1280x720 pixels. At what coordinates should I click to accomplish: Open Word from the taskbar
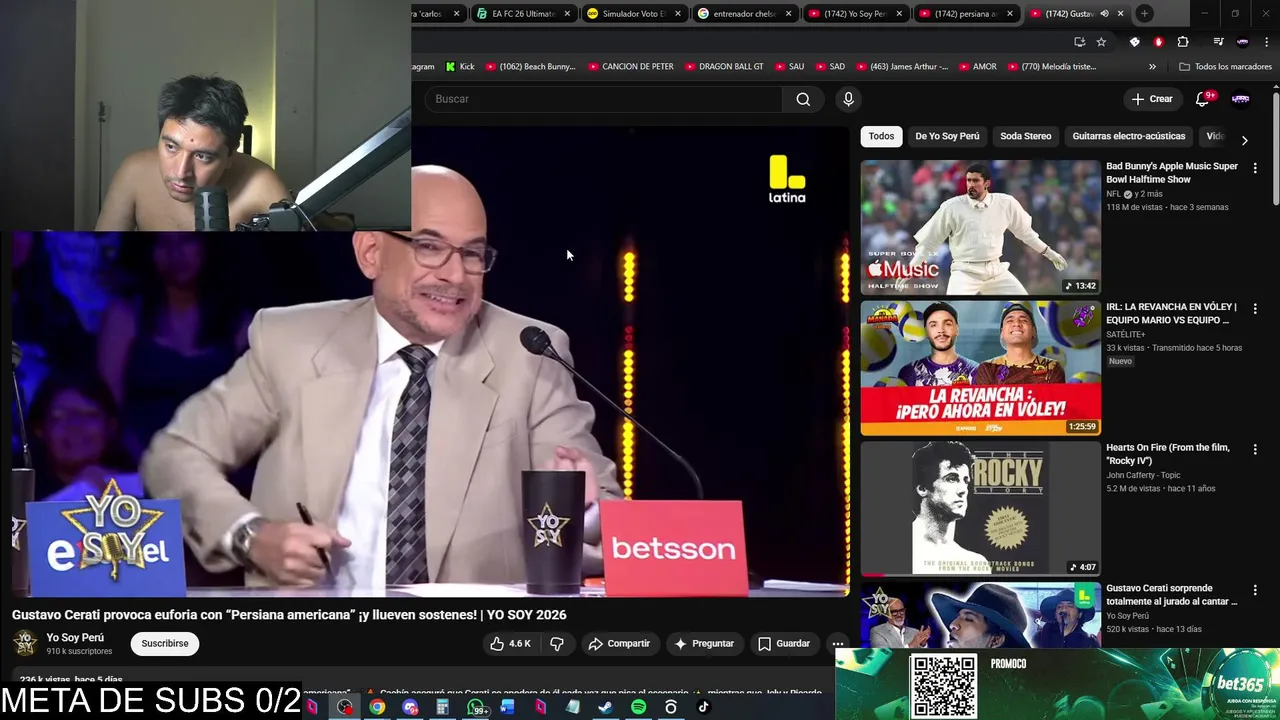(x=507, y=707)
